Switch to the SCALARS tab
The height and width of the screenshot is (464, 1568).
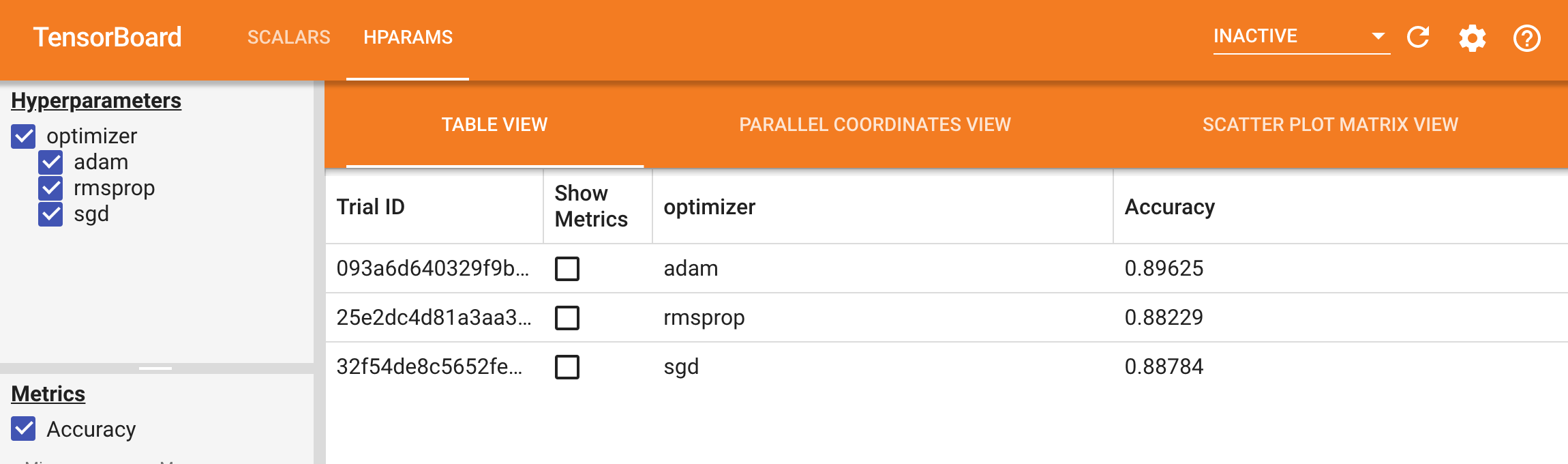tap(288, 38)
